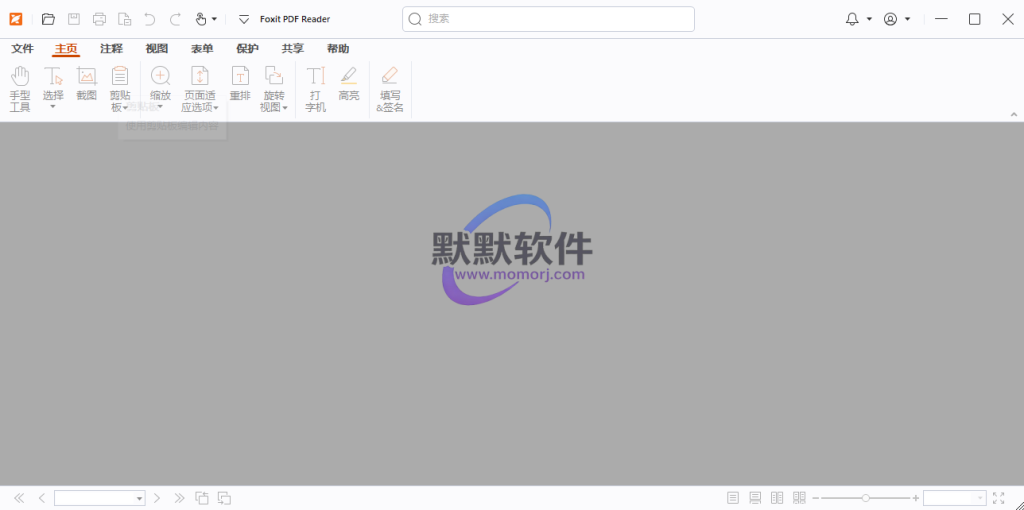Open the Help (帮助) tab
The height and width of the screenshot is (510, 1024).
(338, 48)
